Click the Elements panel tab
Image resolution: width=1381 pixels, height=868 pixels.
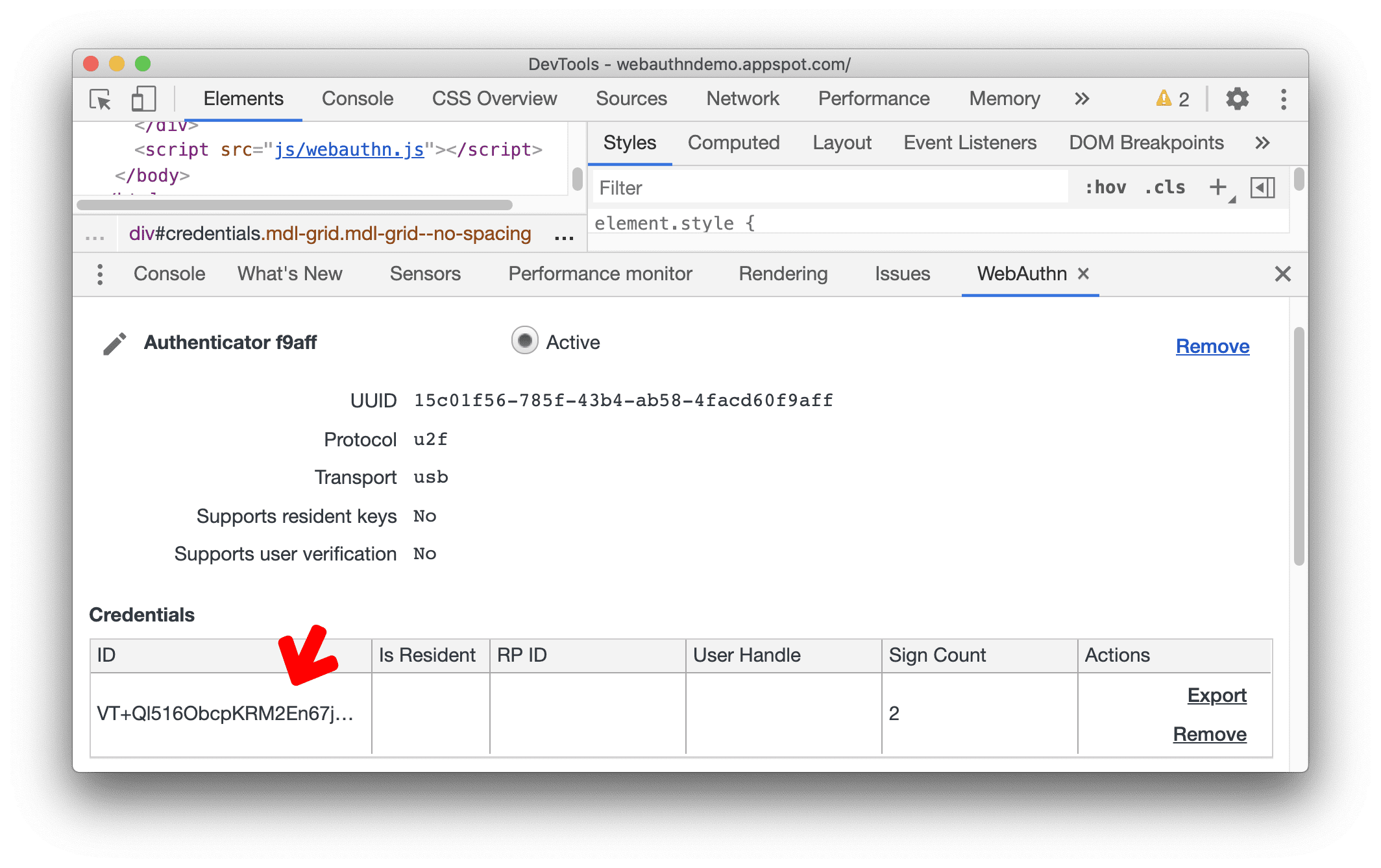coord(242,99)
